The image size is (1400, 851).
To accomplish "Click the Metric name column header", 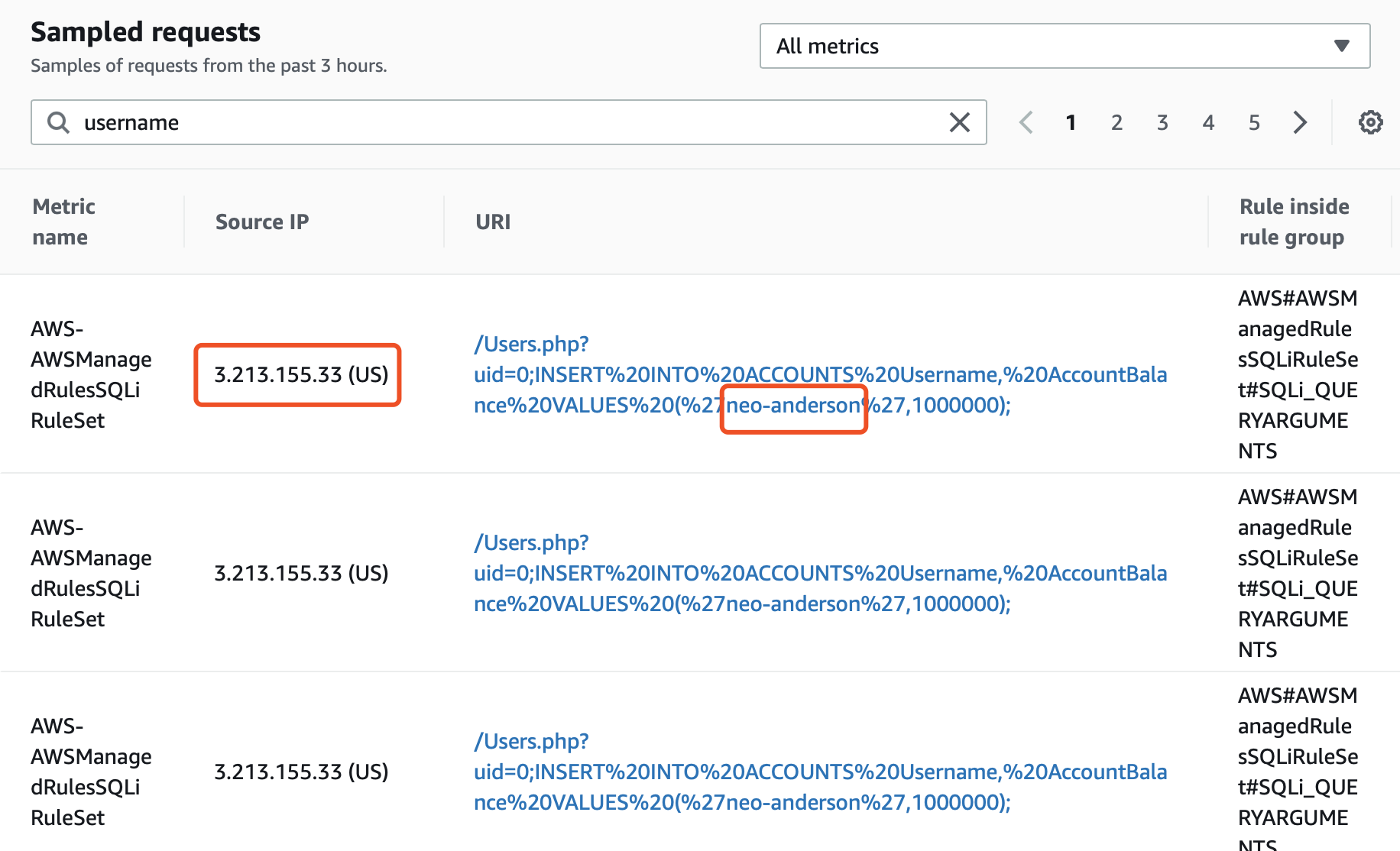I will coord(63,222).
